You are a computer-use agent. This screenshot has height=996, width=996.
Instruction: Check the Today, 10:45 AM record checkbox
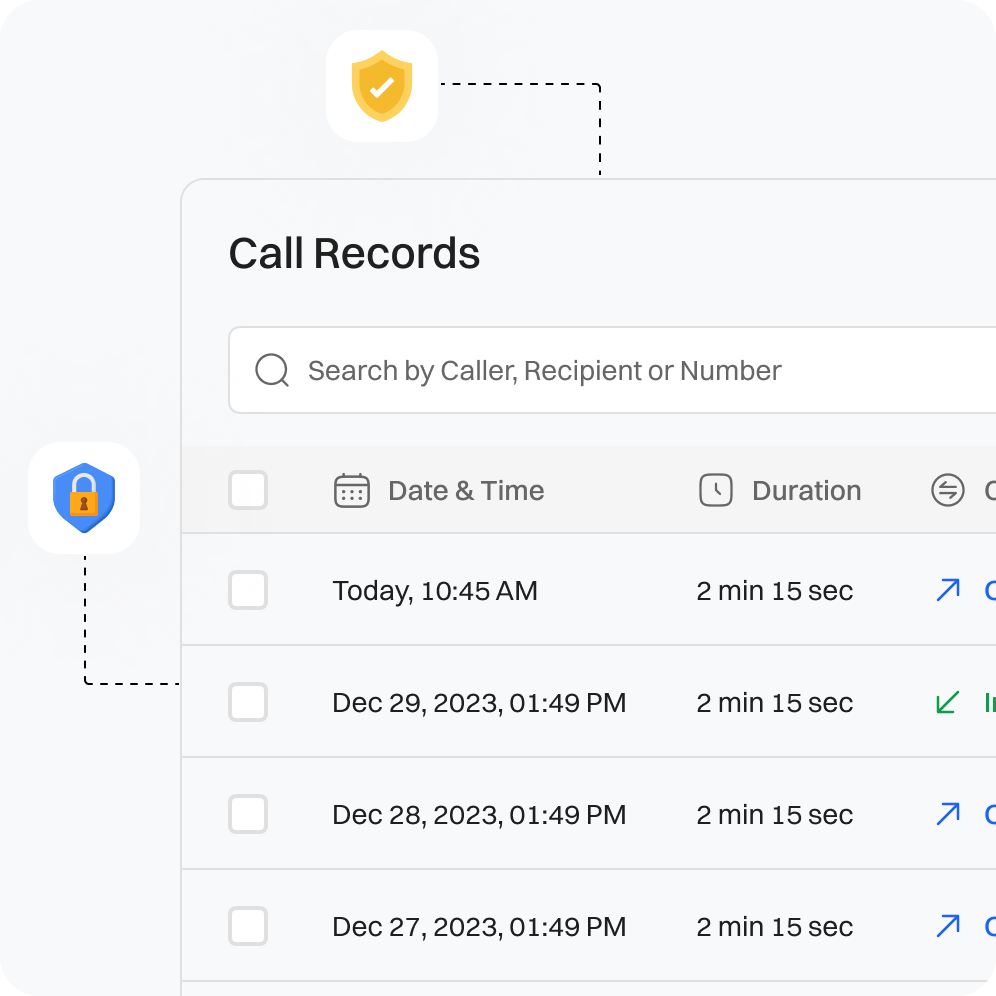[x=248, y=590]
